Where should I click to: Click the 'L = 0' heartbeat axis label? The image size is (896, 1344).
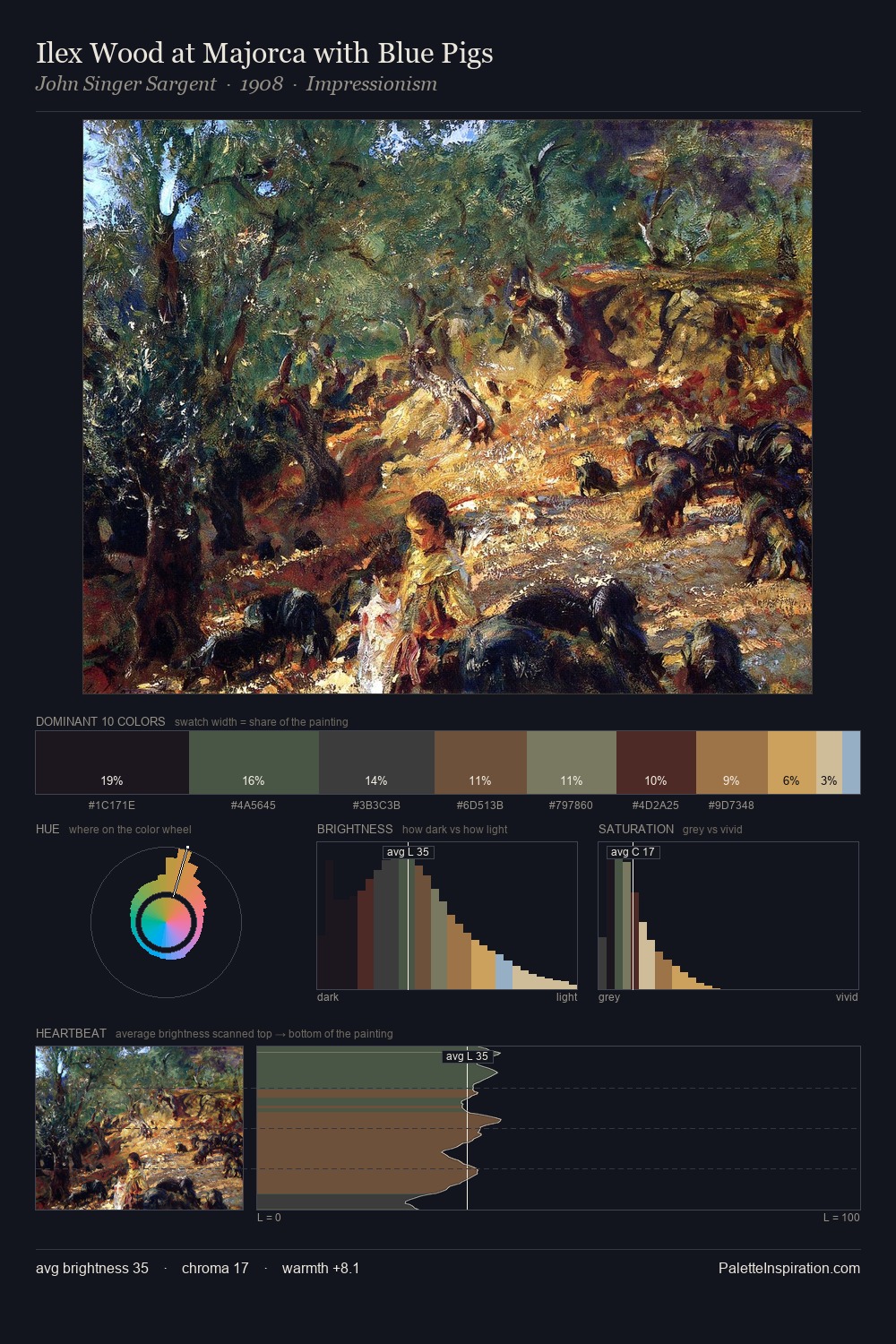(x=269, y=1218)
